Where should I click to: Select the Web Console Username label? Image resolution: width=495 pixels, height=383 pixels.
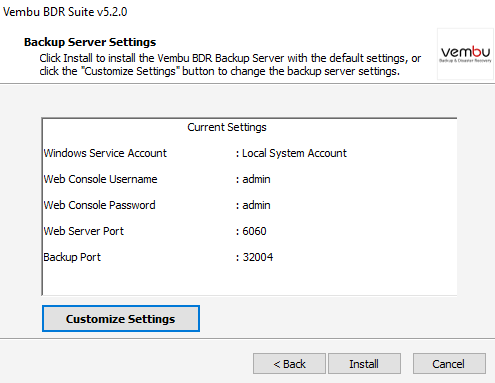(100, 179)
